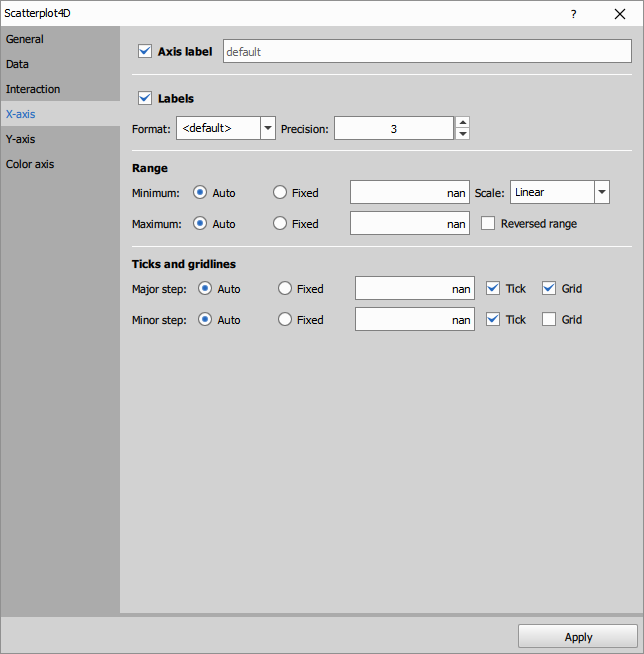Viewport: 644px width, 654px height.
Task: Open the General settings page
Action: (x=60, y=39)
